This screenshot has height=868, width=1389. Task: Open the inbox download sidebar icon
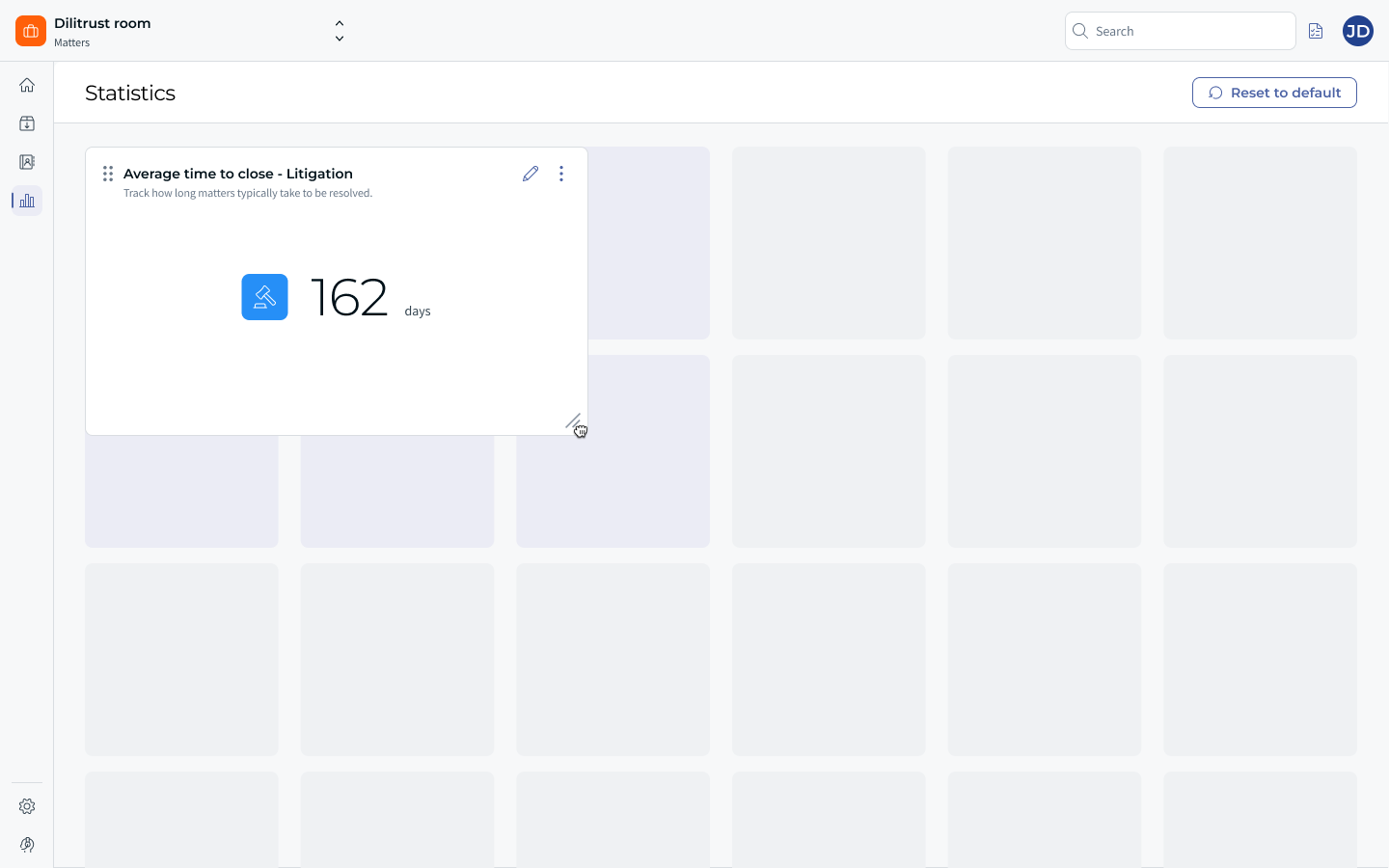click(x=27, y=123)
